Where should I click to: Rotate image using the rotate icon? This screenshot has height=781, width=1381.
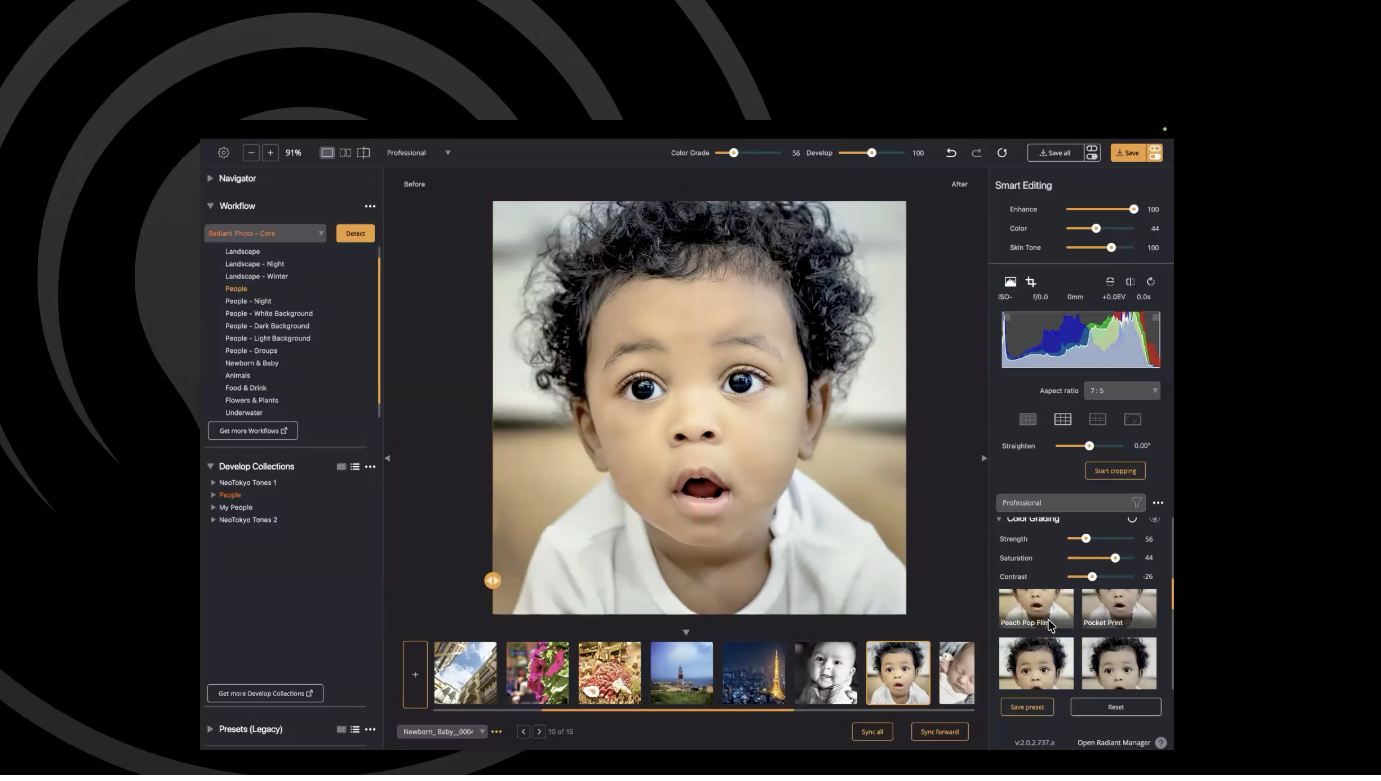click(x=1151, y=282)
